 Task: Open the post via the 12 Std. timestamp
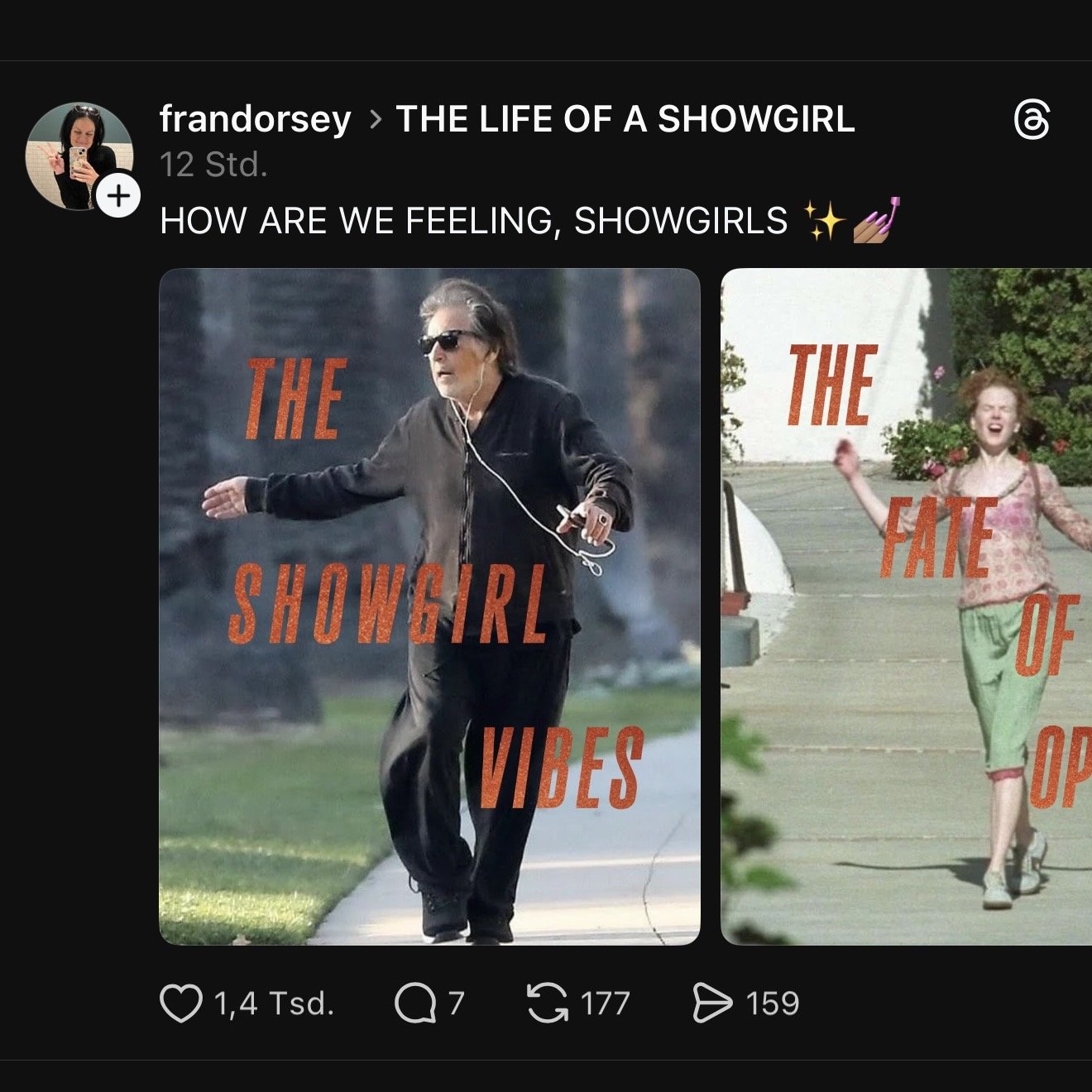coord(213,165)
